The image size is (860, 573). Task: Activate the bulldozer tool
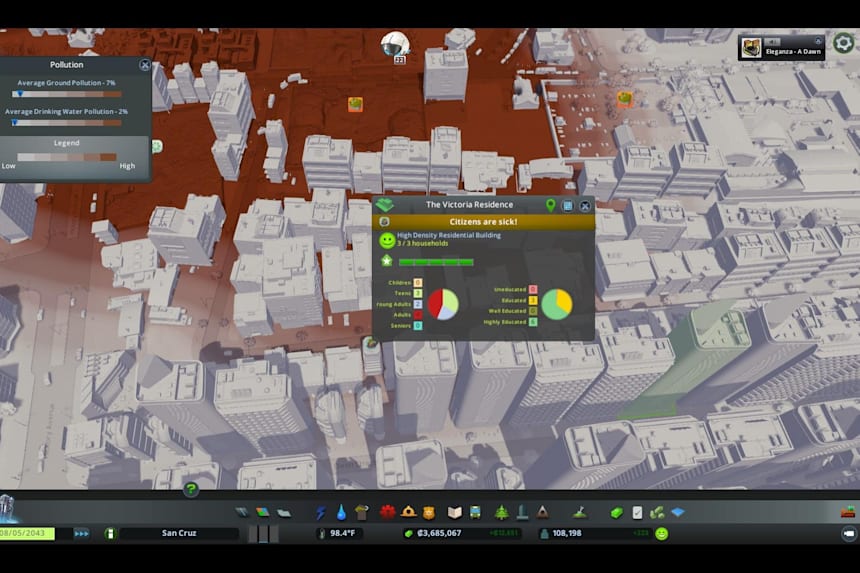point(848,512)
